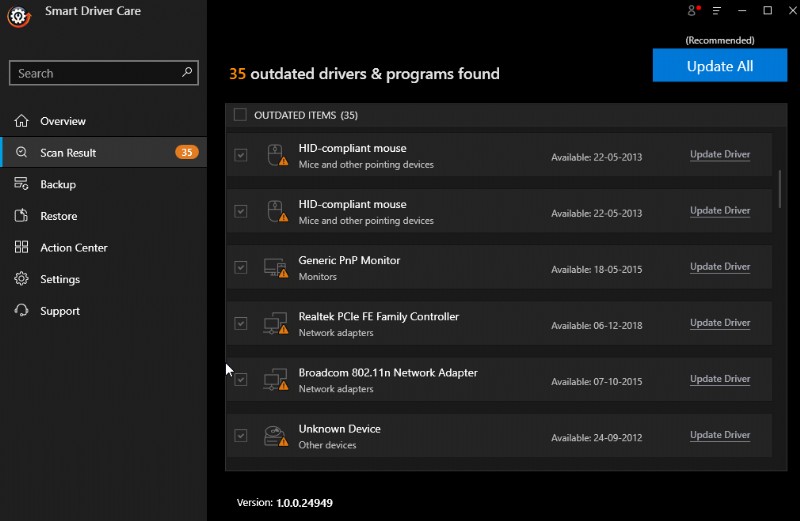Image resolution: width=800 pixels, height=521 pixels.
Task: Uncheck the Realtek PCIe FE Controller checkbox
Action: click(240, 323)
